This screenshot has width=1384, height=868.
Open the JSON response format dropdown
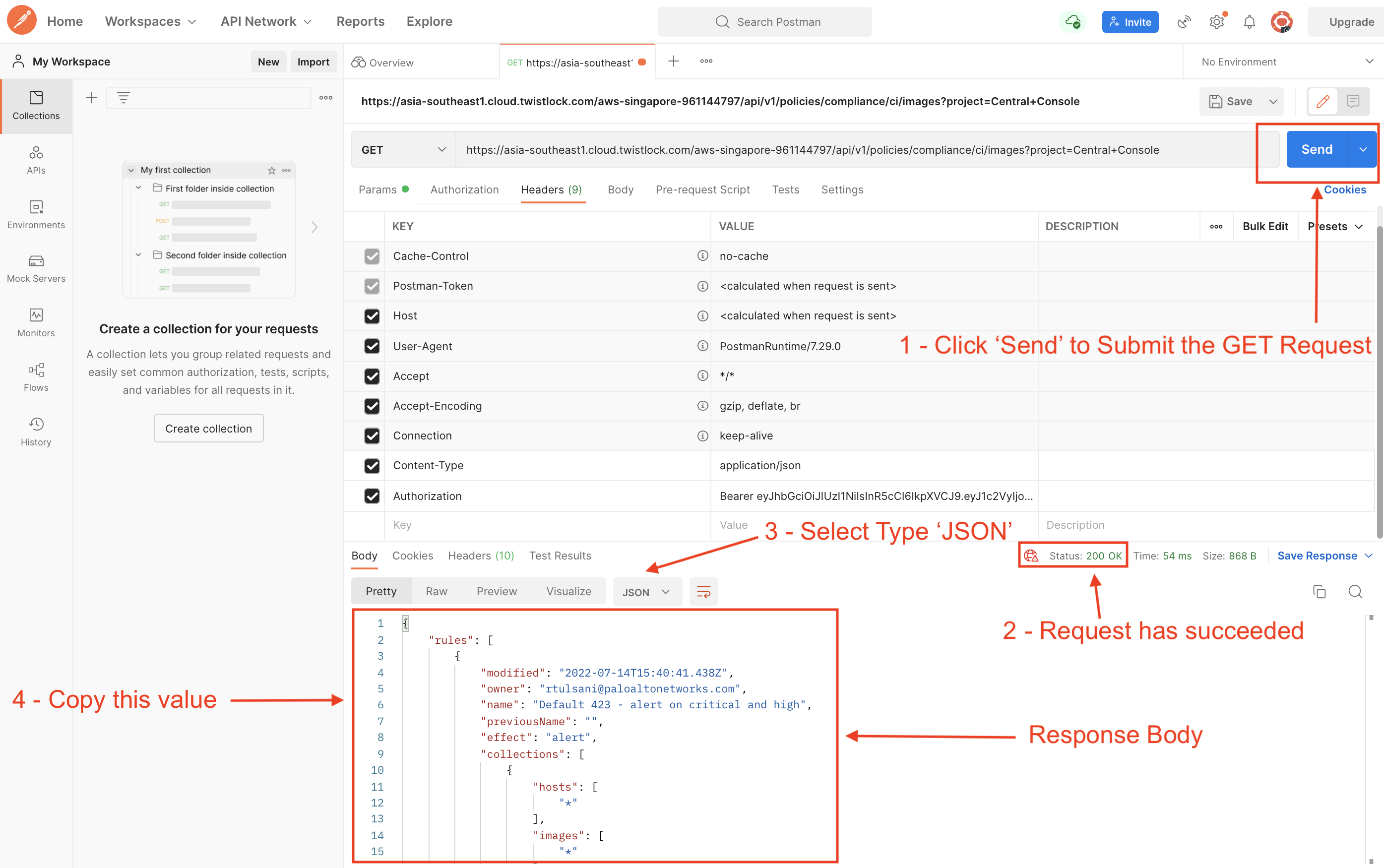click(646, 592)
